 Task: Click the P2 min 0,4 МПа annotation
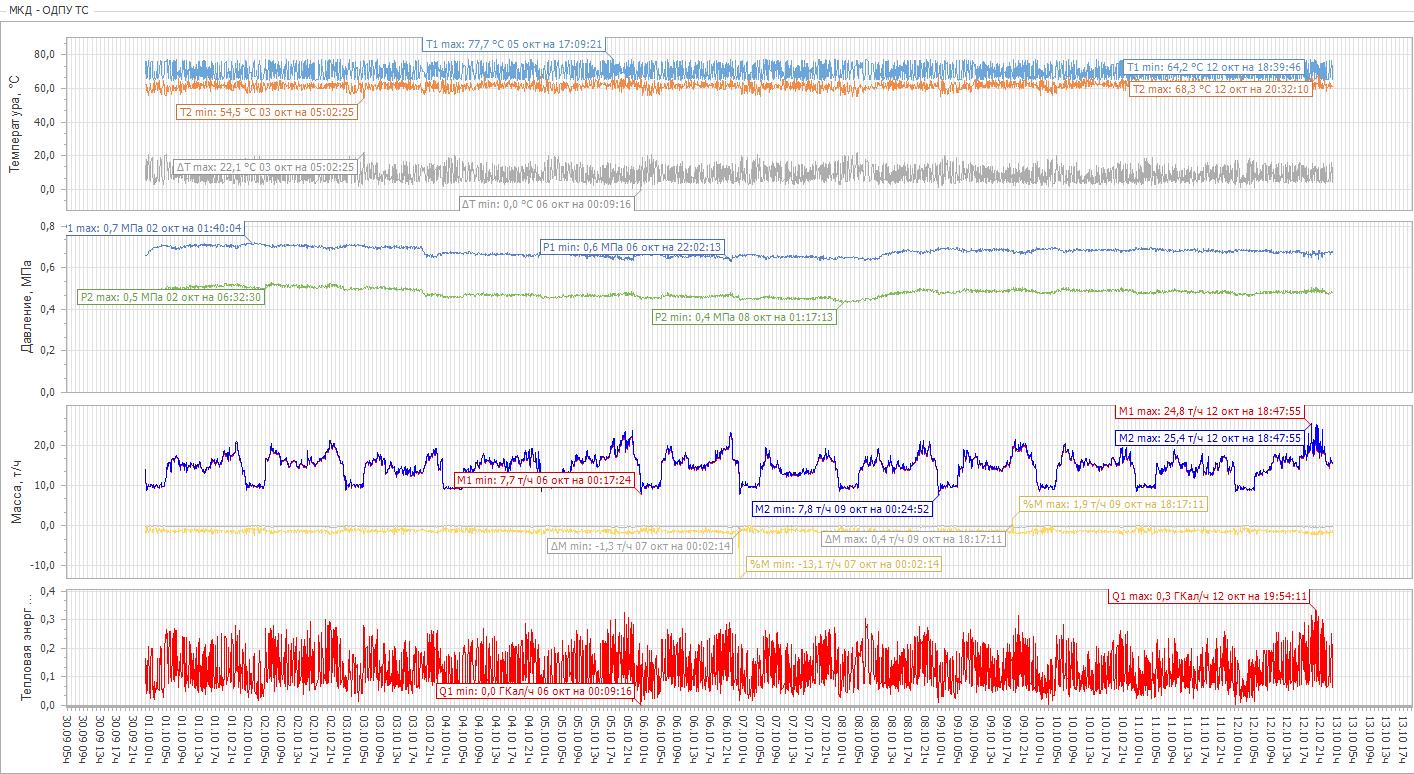click(743, 317)
